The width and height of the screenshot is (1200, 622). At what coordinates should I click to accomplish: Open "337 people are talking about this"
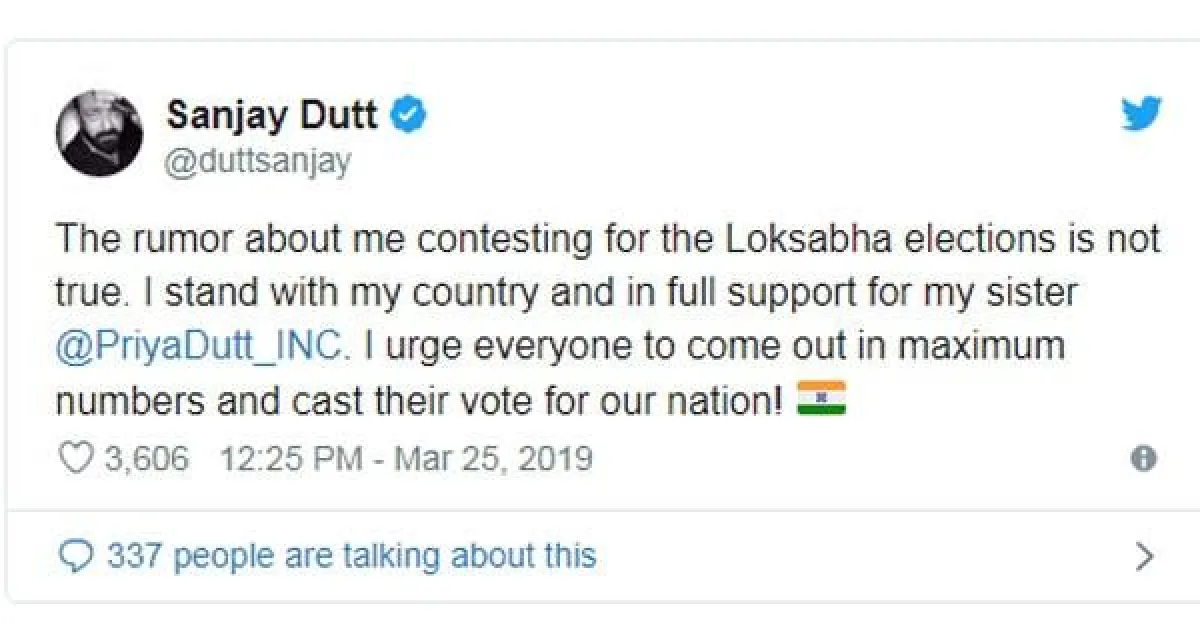pyautogui.click(x=351, y=555)
